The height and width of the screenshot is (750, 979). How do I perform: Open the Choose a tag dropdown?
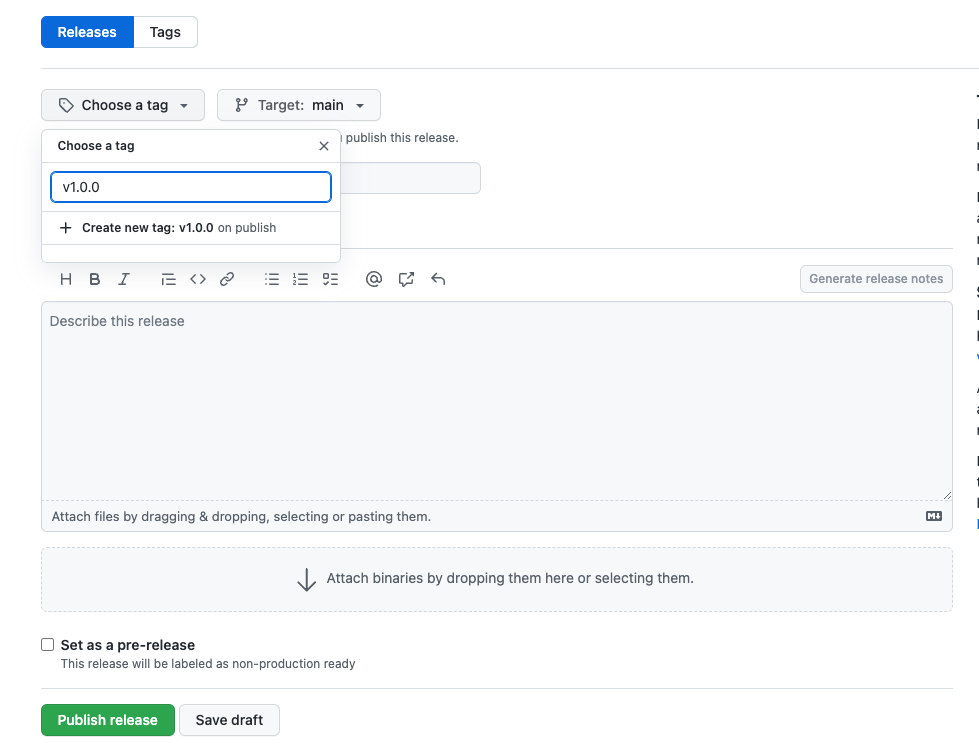pyautogui.click(x=123, y=105)
